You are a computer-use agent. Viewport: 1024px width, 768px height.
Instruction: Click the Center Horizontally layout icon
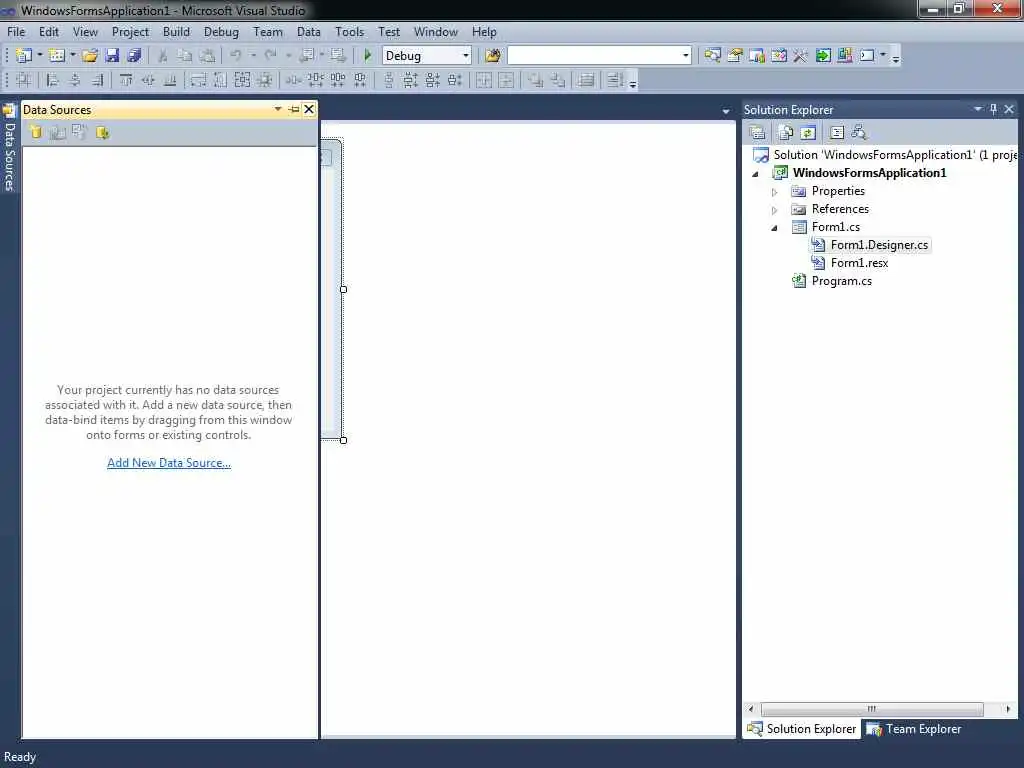point(484,80)
